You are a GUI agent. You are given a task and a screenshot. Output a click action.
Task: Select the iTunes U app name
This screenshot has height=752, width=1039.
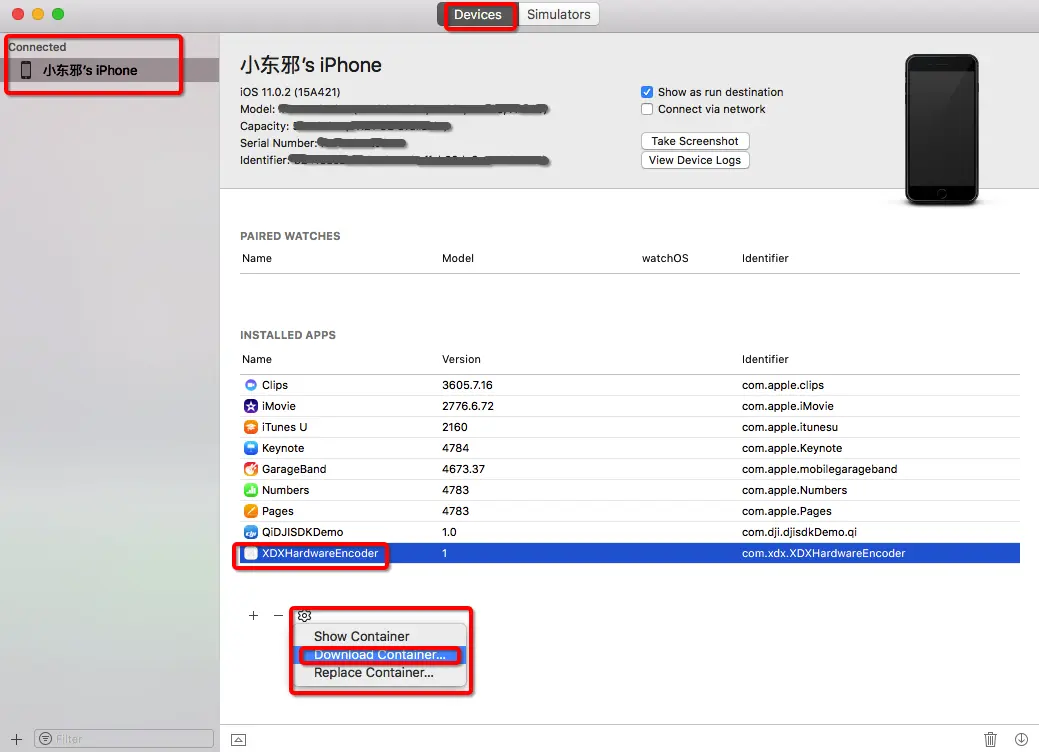(x=284, y=427)
